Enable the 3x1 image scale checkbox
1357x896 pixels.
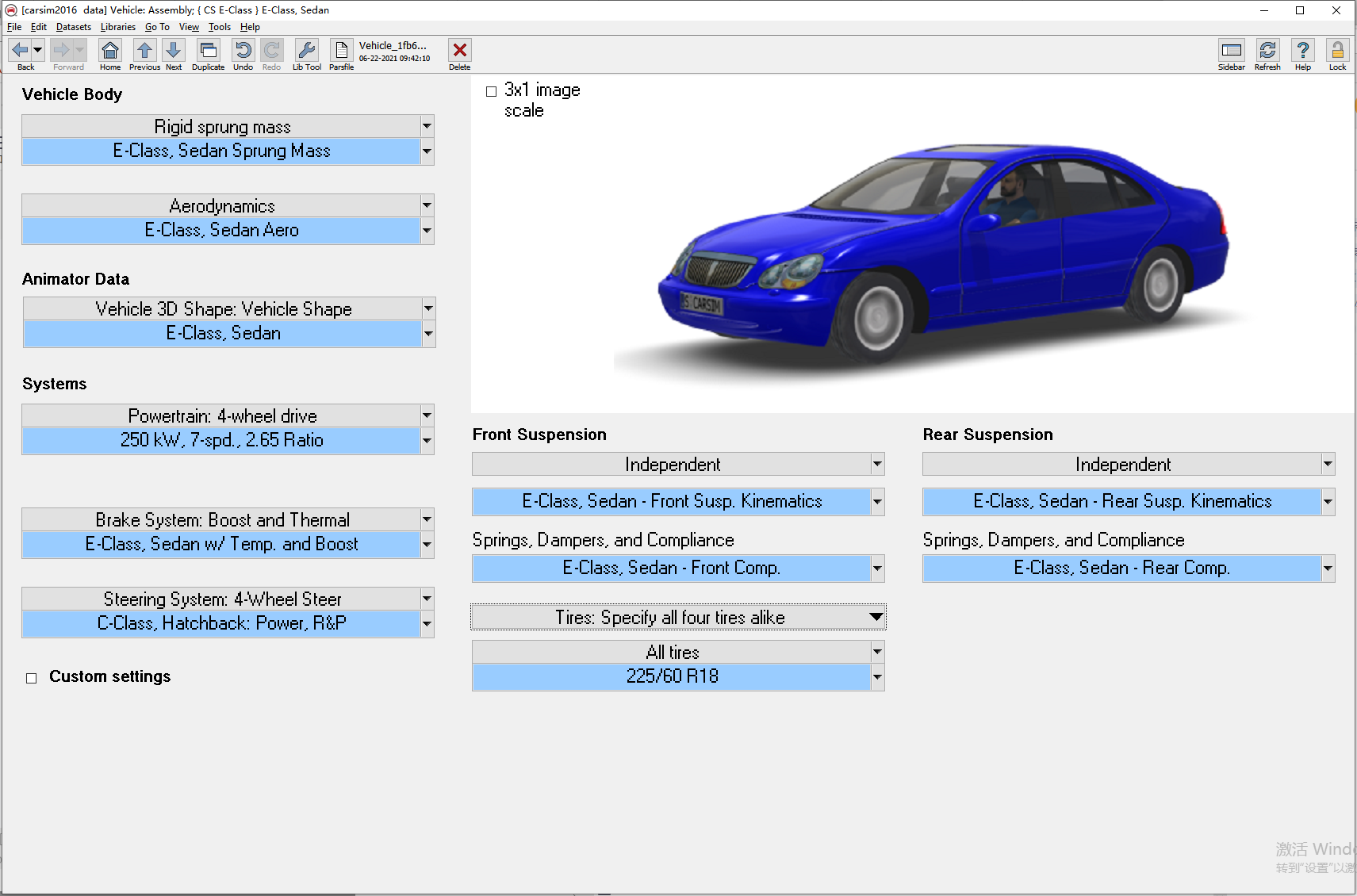(x=492, y=92)
